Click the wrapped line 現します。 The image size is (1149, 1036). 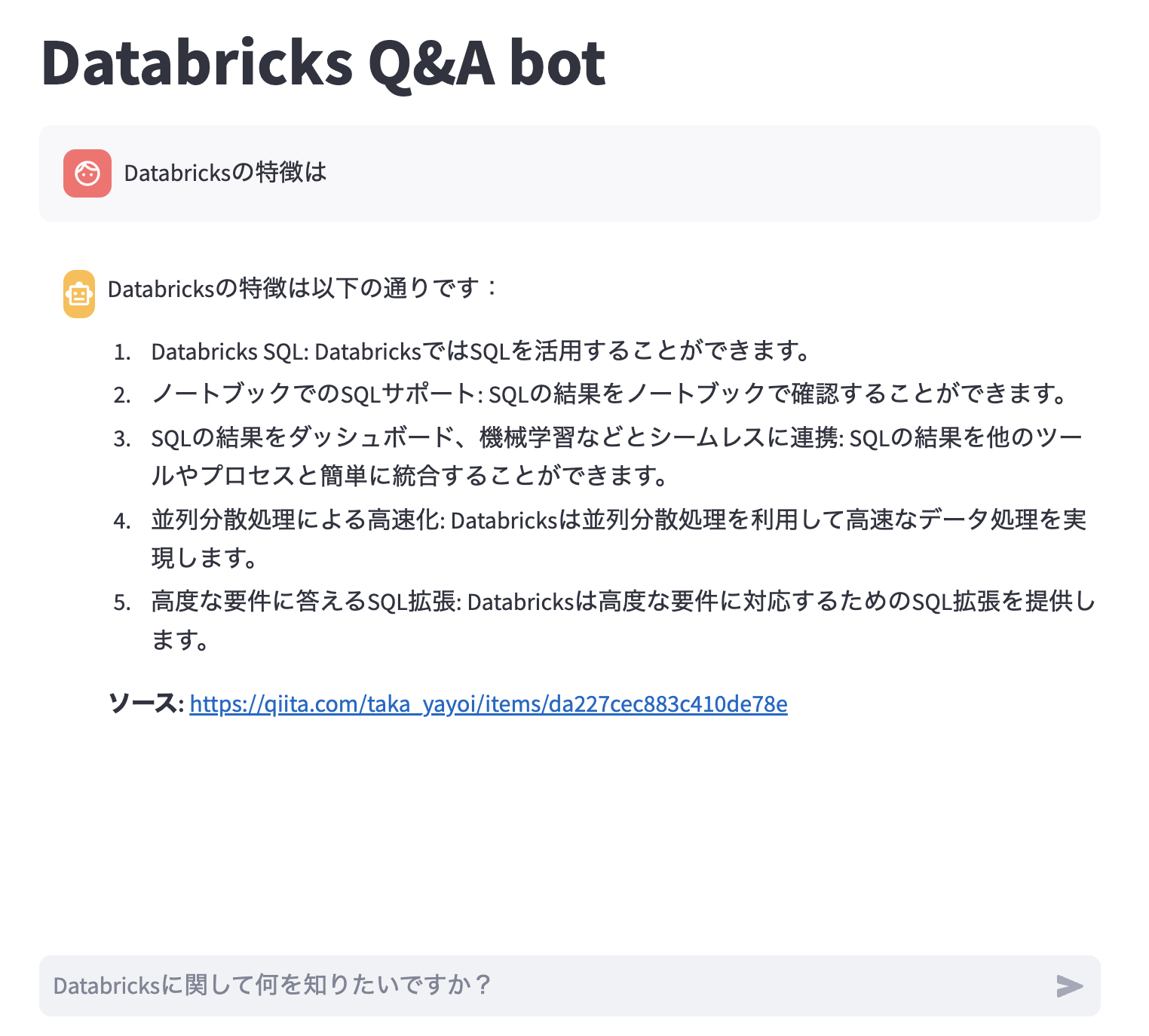205,558
